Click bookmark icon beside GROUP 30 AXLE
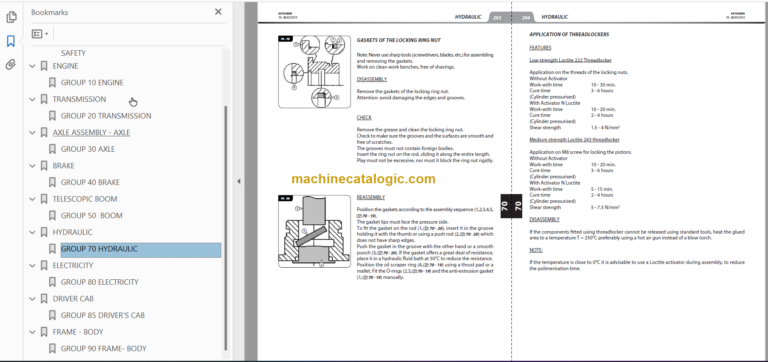Image resolution: width=768 pixels, height=362 pixels. [x=52, y=149]
